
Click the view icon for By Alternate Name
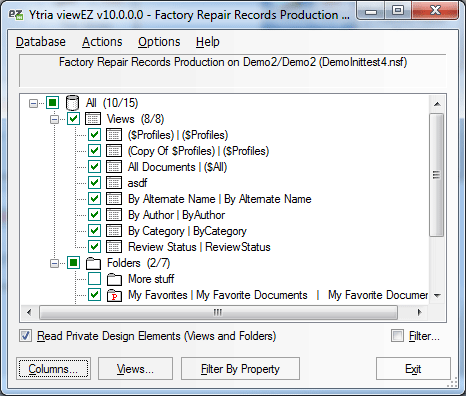(x=114, y=199)
